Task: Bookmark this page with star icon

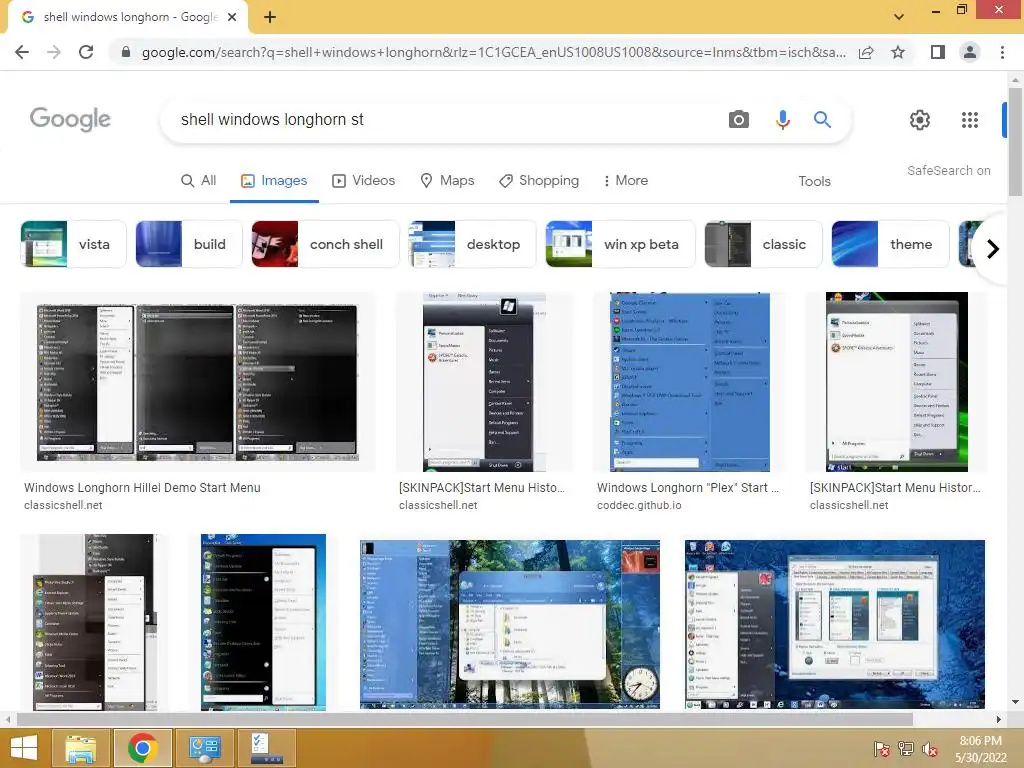Action: click(898, 52)
